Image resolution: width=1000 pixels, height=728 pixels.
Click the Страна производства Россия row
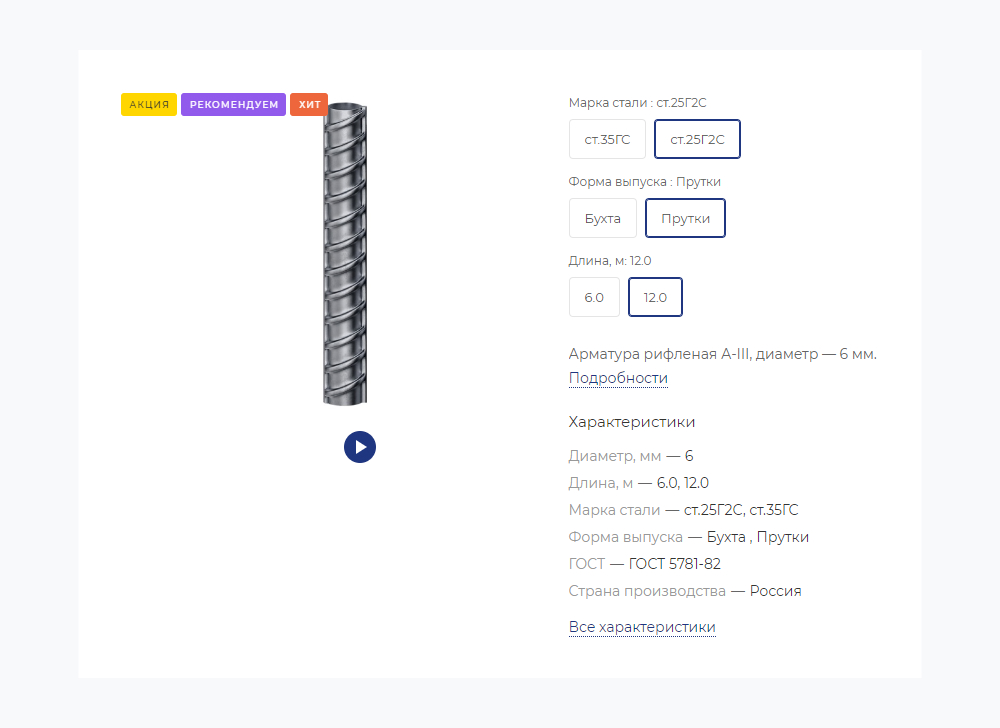coord(684,591)
